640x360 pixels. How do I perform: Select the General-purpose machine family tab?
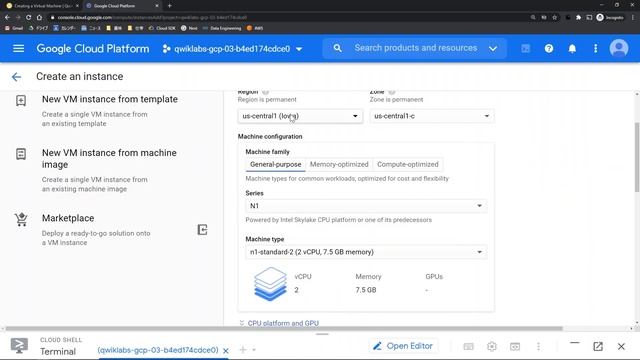(x=276, y=164)
